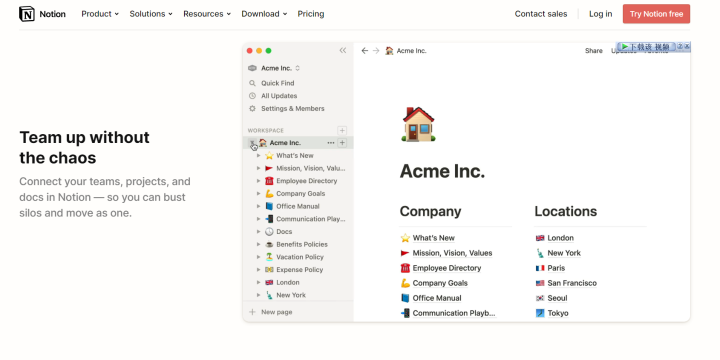Screen dimensions: 720x360
Task: Open the Solutions dropdown menu
Action: click(151, 14)
